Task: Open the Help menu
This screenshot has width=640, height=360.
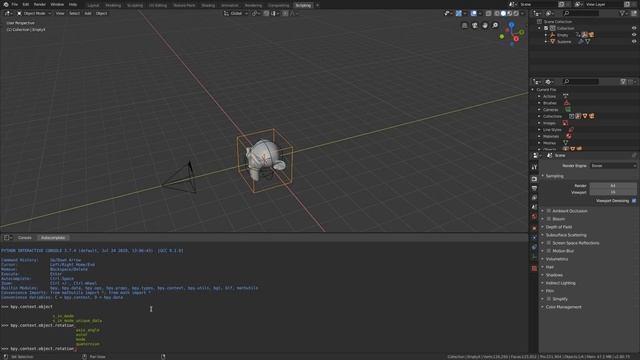Action: tap(73, 4)
